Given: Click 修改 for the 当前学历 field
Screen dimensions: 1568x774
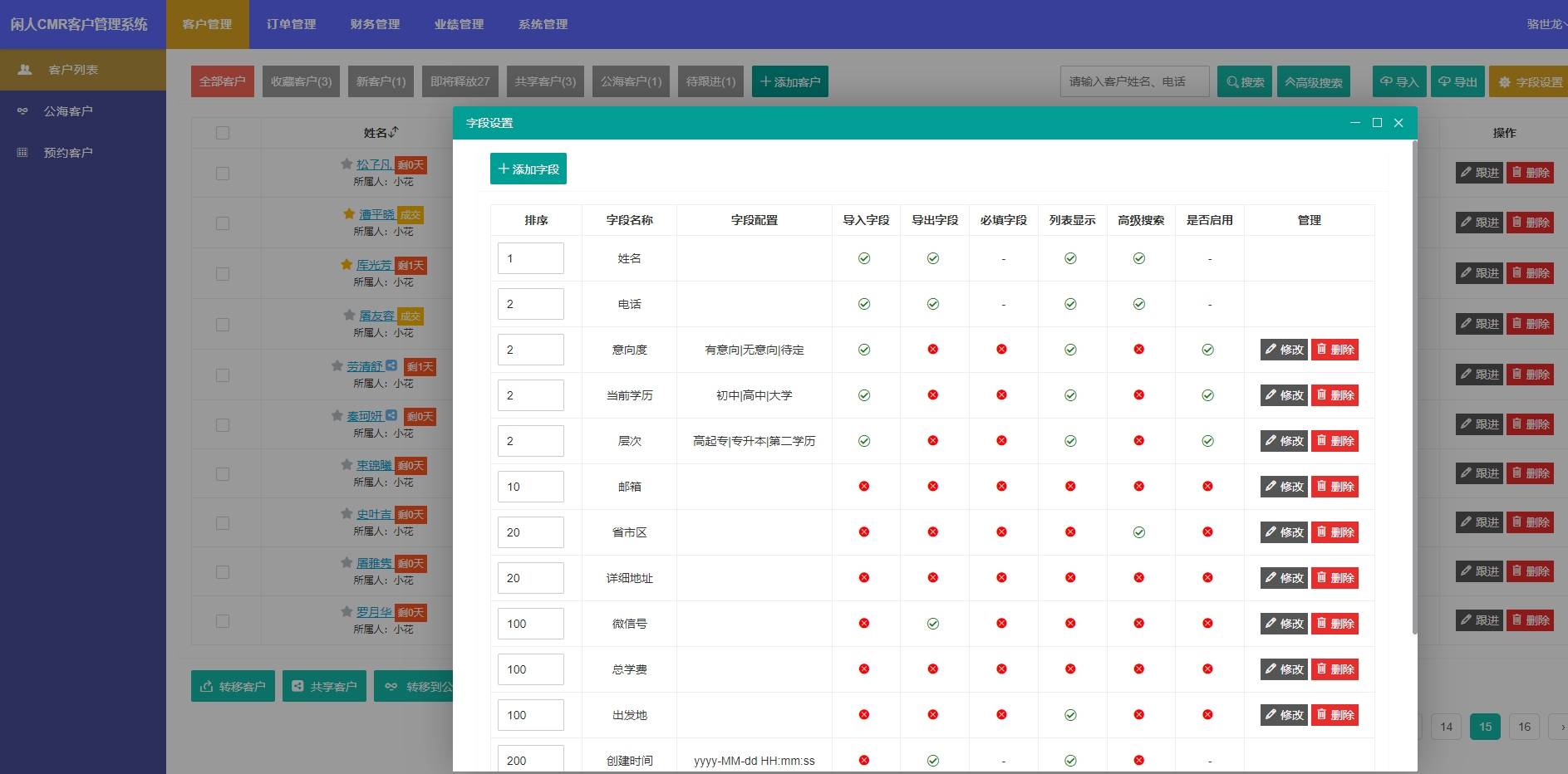Looking at the screenshot, I should click(1284, 395).
